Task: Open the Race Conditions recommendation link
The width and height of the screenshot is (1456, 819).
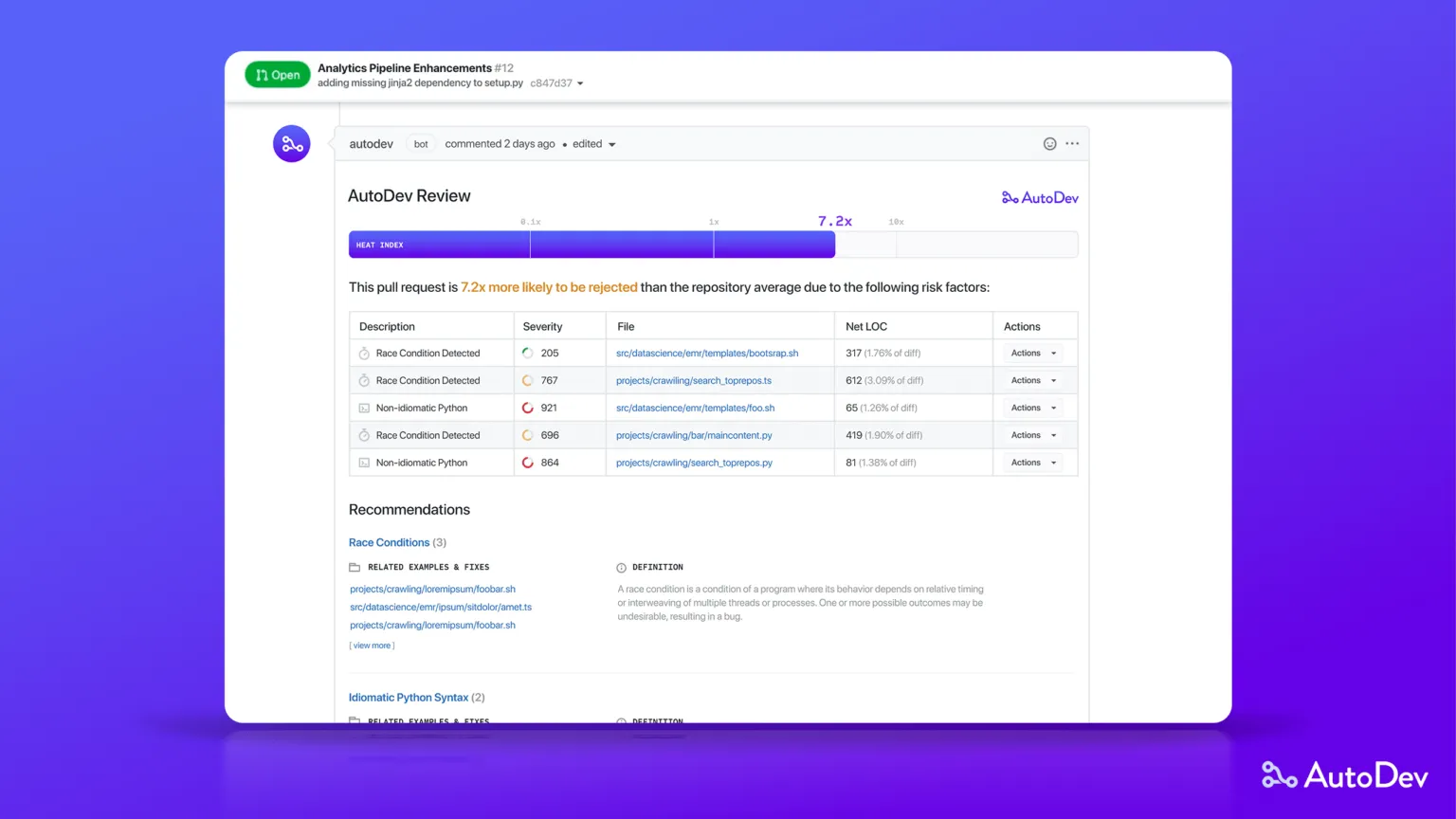Action: pyautogui.click(x=389, y=542)
